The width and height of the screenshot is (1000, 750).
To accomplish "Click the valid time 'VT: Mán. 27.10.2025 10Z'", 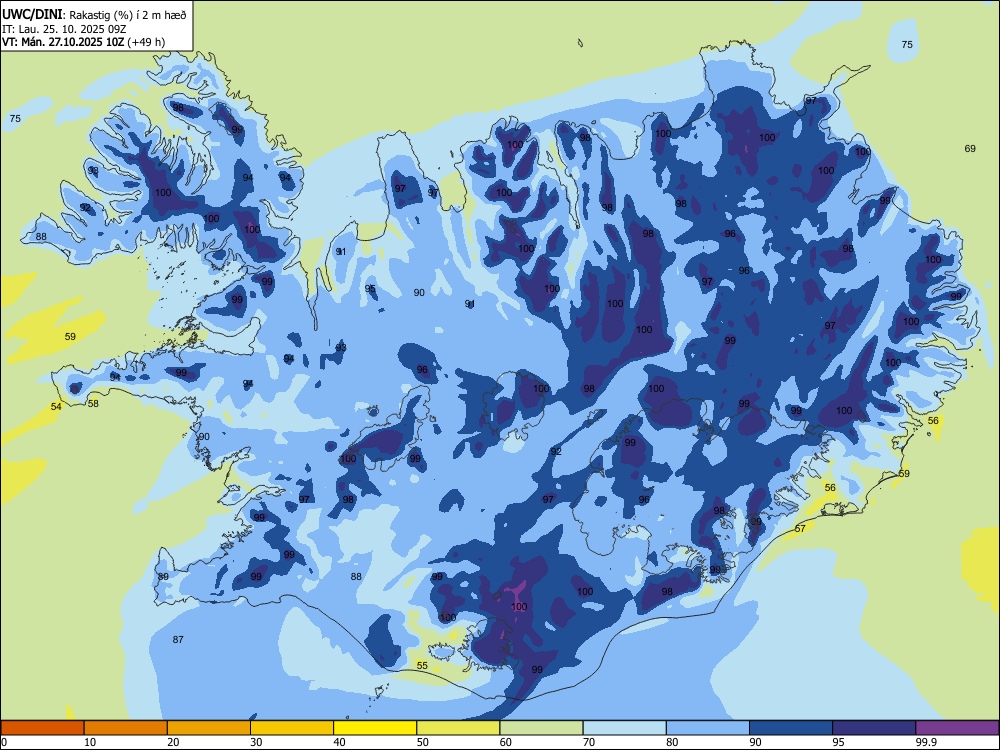I will point(63,42).
